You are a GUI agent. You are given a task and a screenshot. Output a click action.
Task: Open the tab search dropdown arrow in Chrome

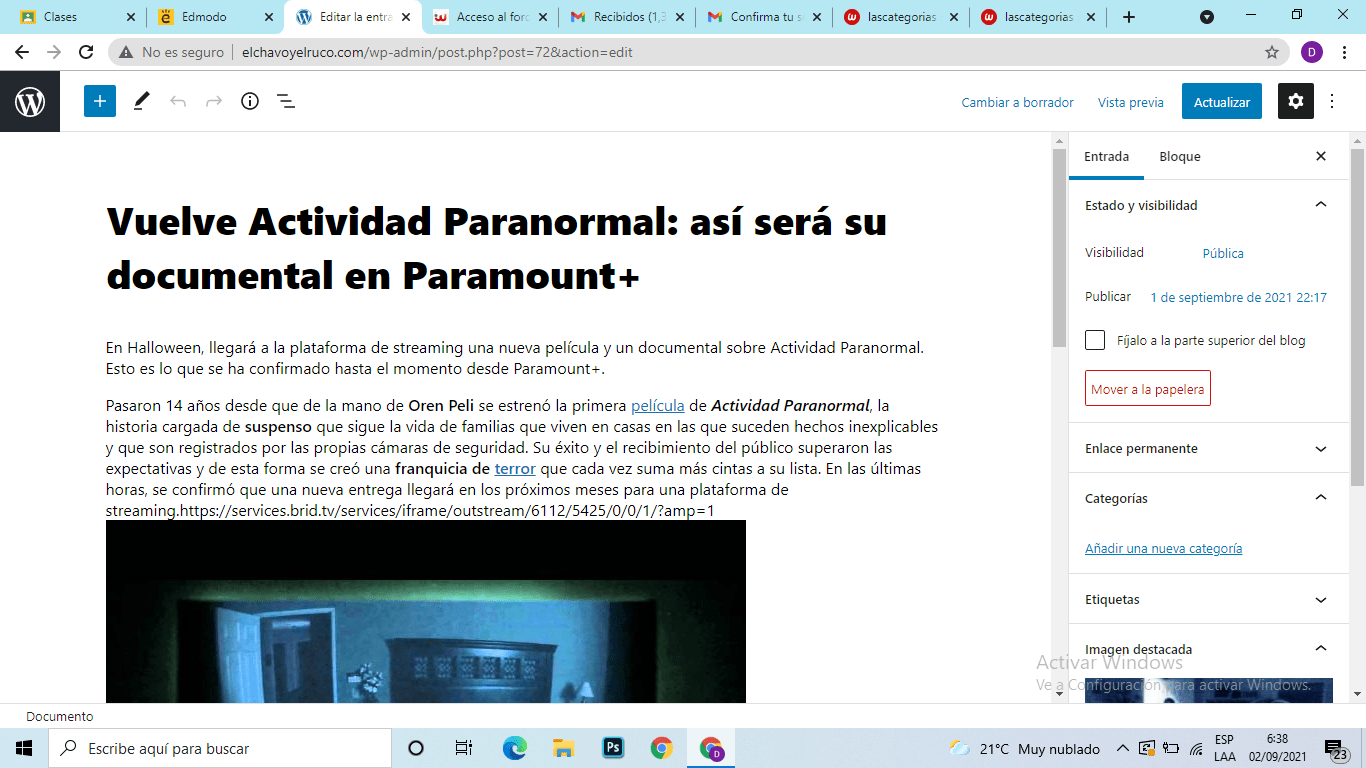[1207, 17]
